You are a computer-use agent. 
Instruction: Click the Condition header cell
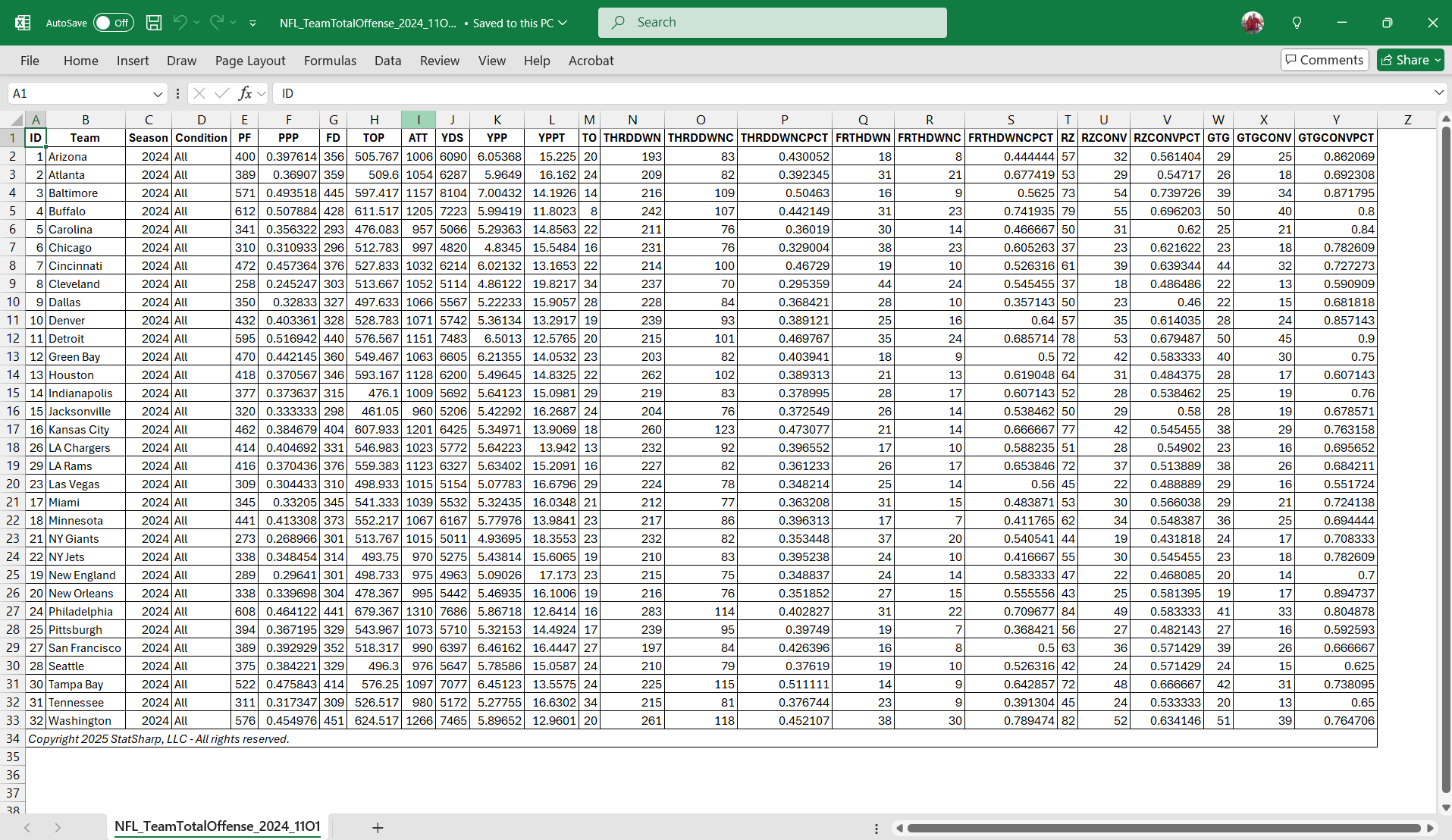(x=201, y=138)
